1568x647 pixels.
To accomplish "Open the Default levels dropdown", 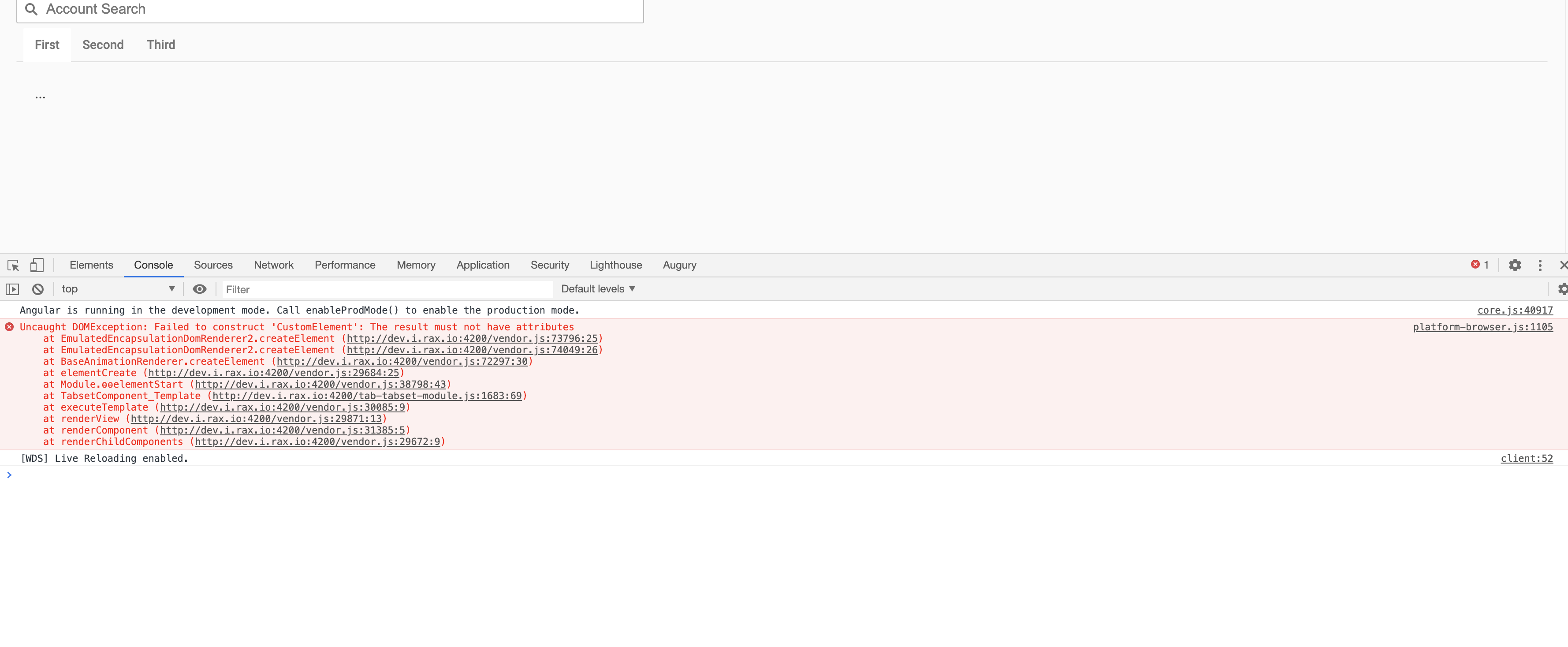I will coord(597,289).
